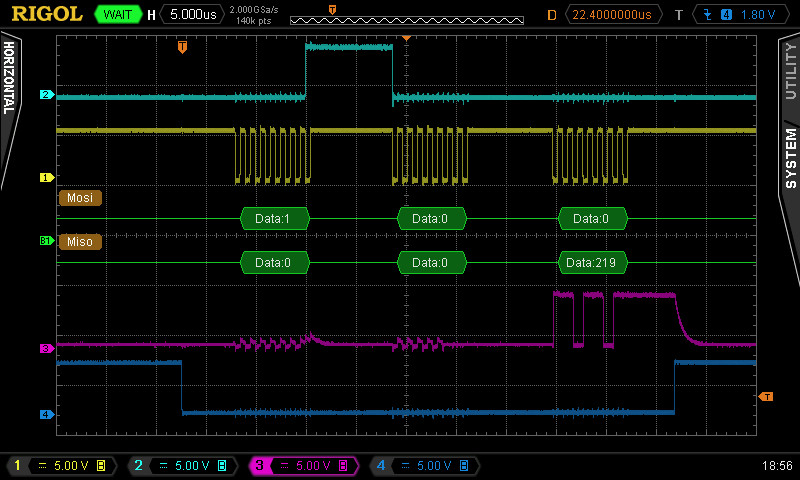Screen dimensions: 800x480
Task: Click the orange T marker at top-left of grid
Action: (x=182, y=47)
